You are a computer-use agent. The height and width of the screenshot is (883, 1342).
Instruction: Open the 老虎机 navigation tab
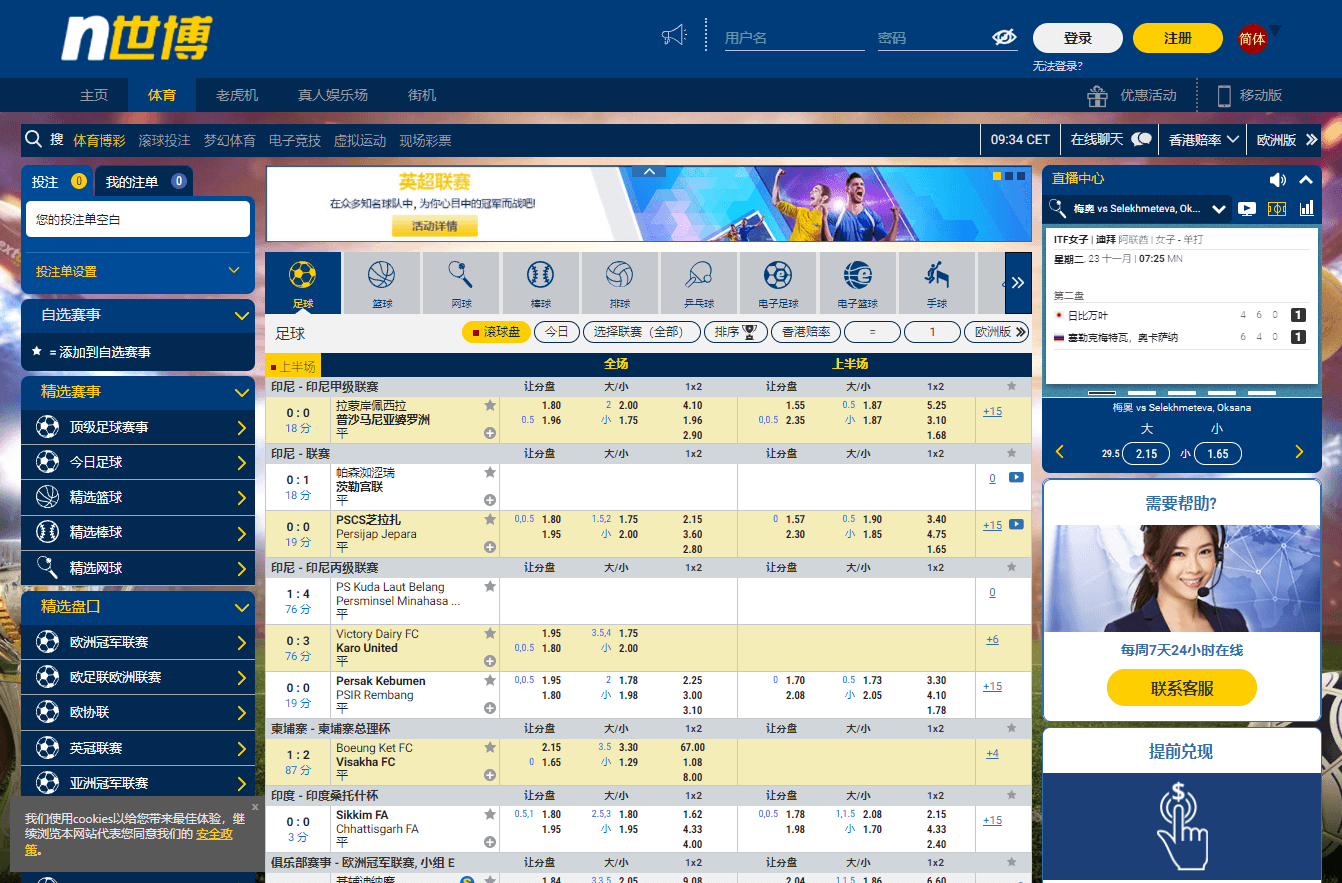point(237,95)
